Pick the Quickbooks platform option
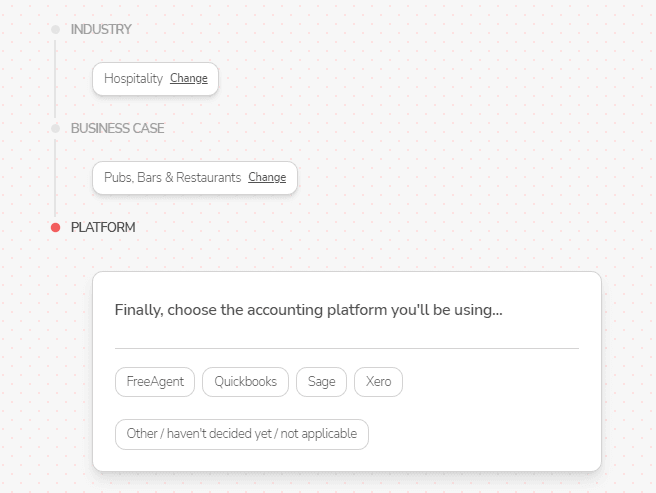Image resolution: width=656 pixels, height=493 pixels. coord(245,382)
